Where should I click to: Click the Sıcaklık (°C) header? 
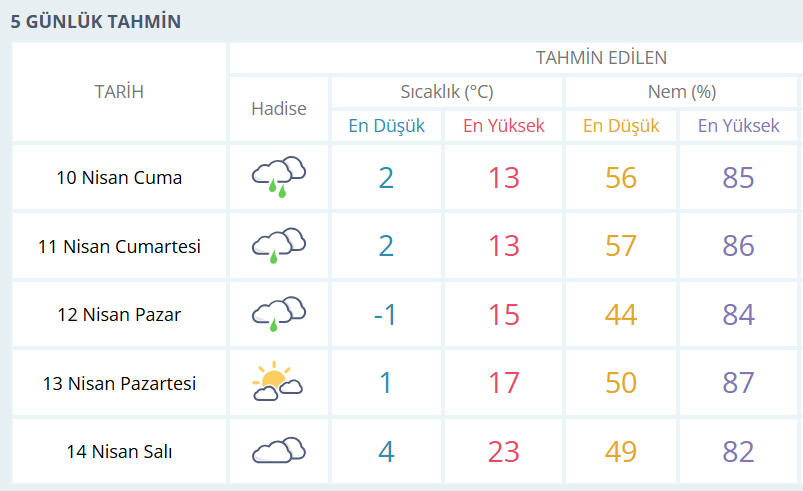click(447, 92)
